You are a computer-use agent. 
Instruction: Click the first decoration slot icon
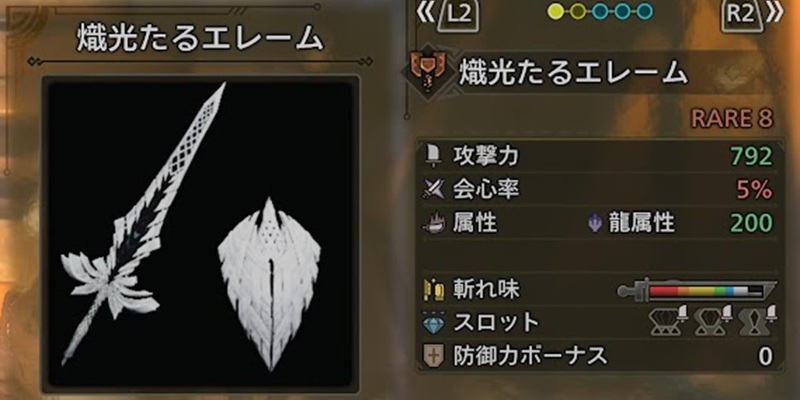pyautogui.click(x=668, y=320)
